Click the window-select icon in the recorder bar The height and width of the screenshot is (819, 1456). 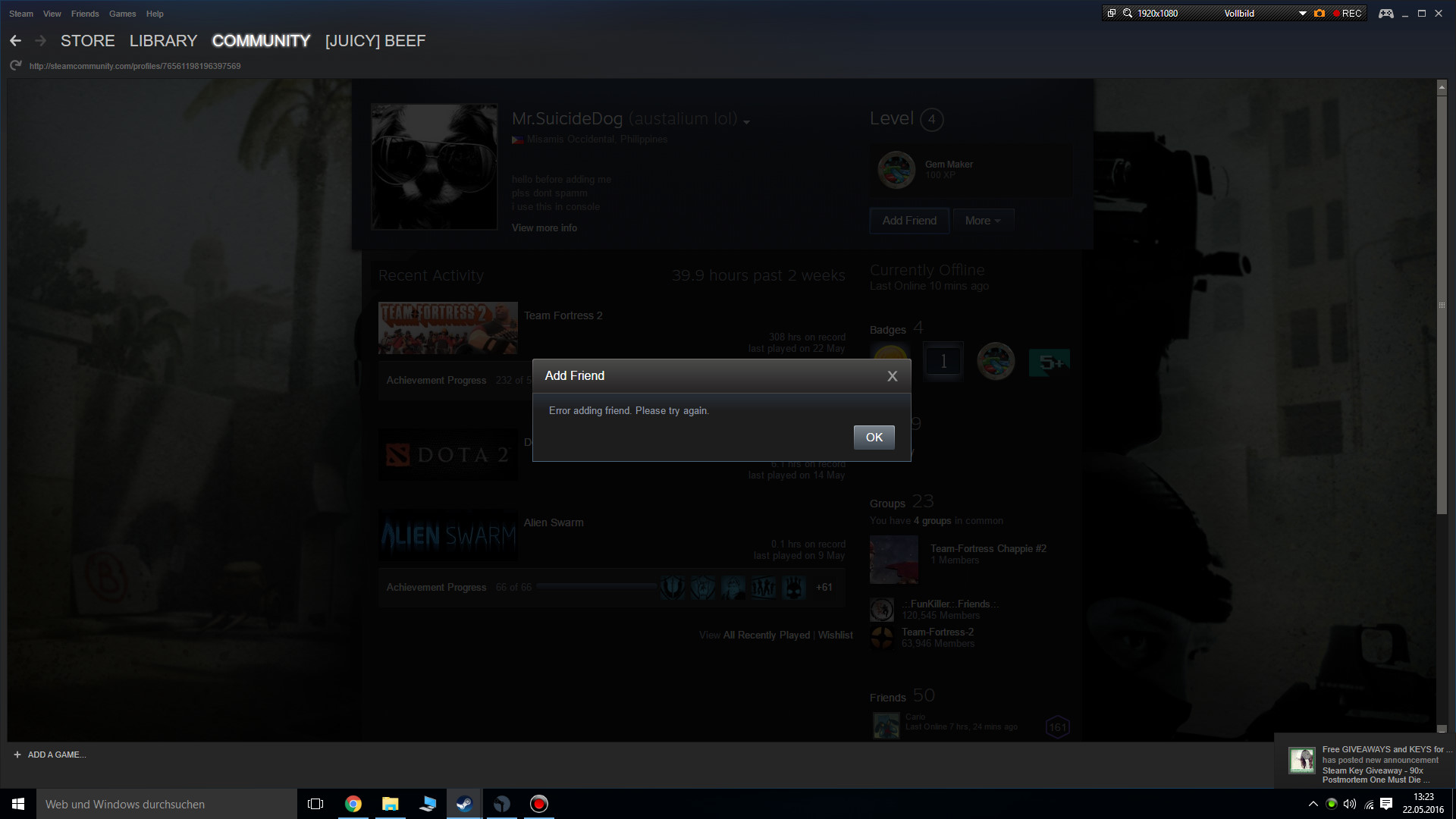[1112, 14]
